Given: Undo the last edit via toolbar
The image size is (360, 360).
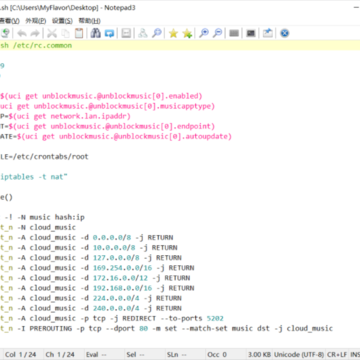Looking at the screenshot, I should (22, 33).
